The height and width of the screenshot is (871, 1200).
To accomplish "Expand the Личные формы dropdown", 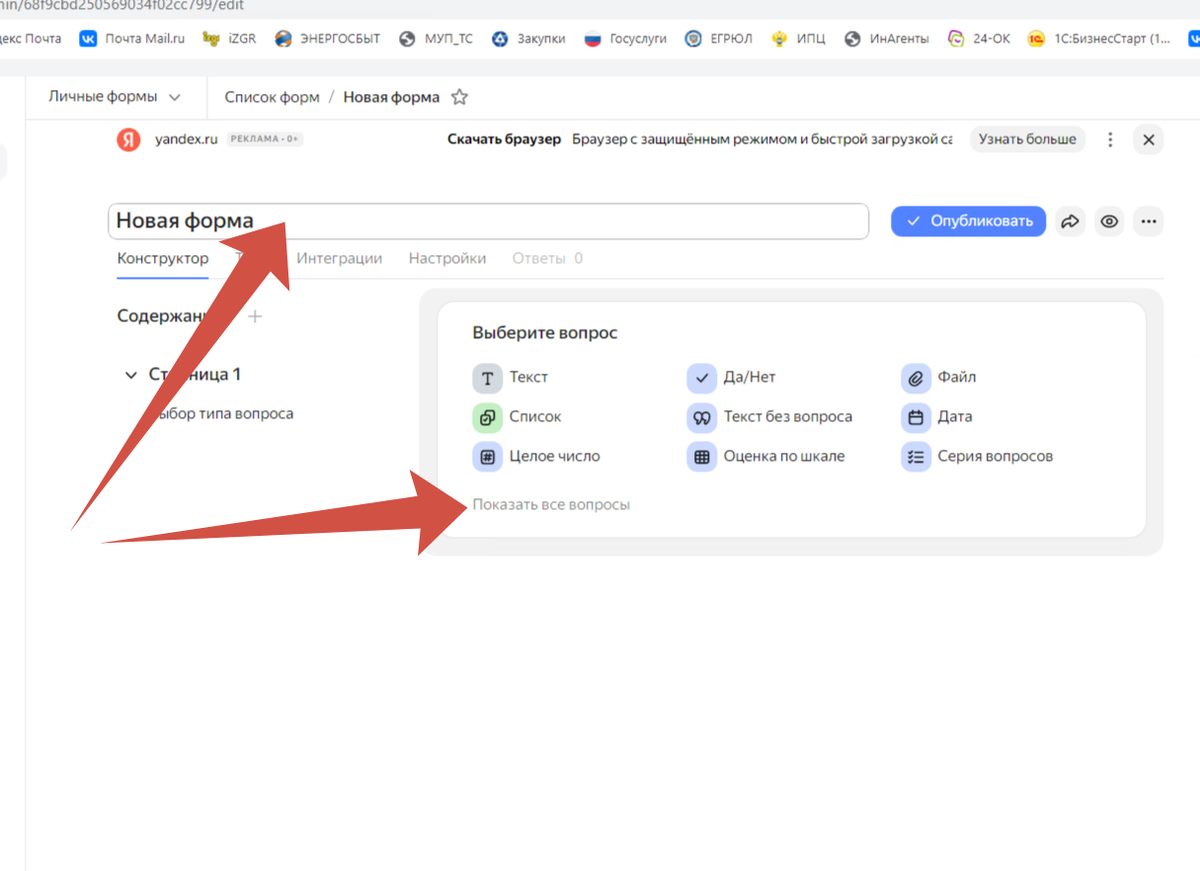I will pos(115,97).
